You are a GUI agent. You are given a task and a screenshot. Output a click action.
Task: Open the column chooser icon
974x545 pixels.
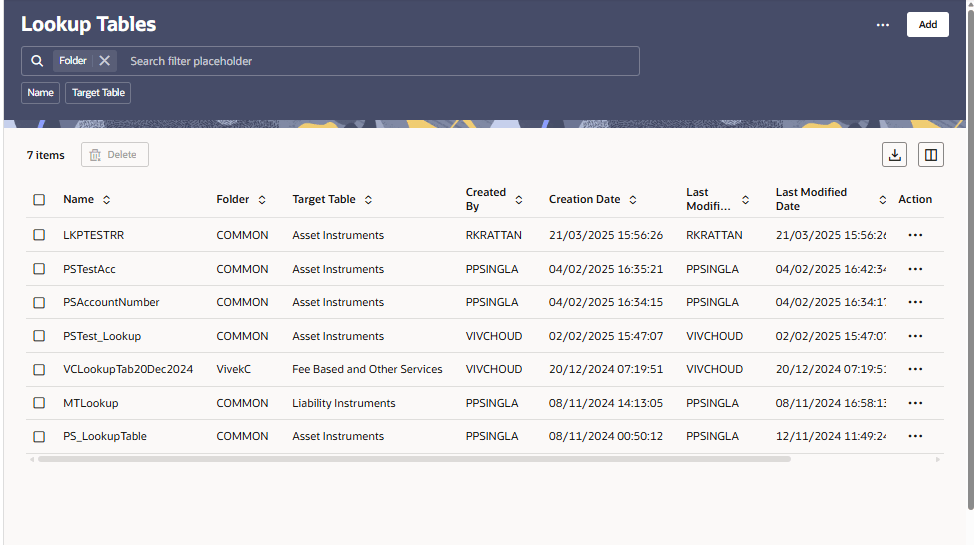click(x=931, y=155)
